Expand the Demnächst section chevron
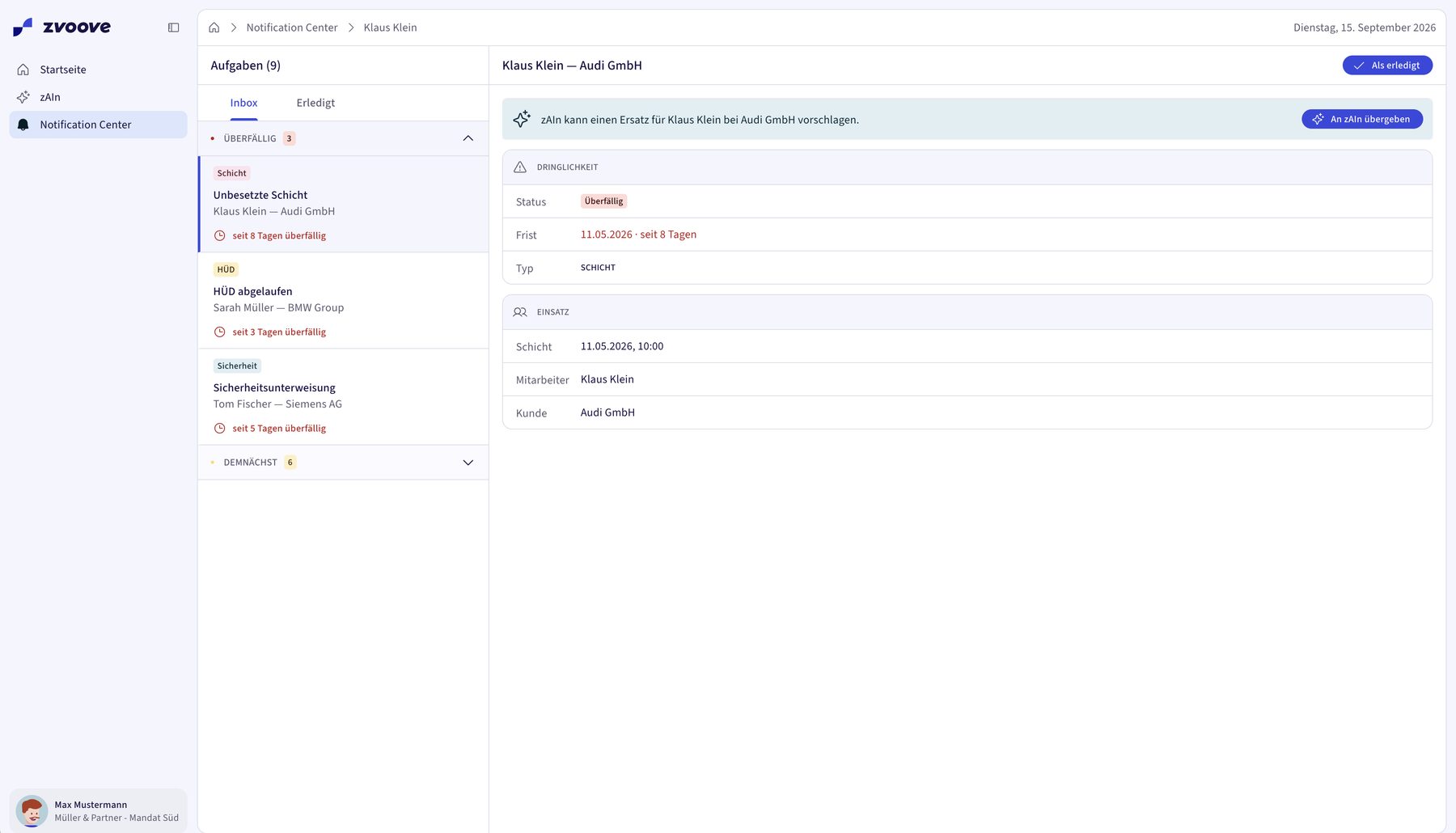Viewport: 1456px width, 833px height. pos(468,463)
